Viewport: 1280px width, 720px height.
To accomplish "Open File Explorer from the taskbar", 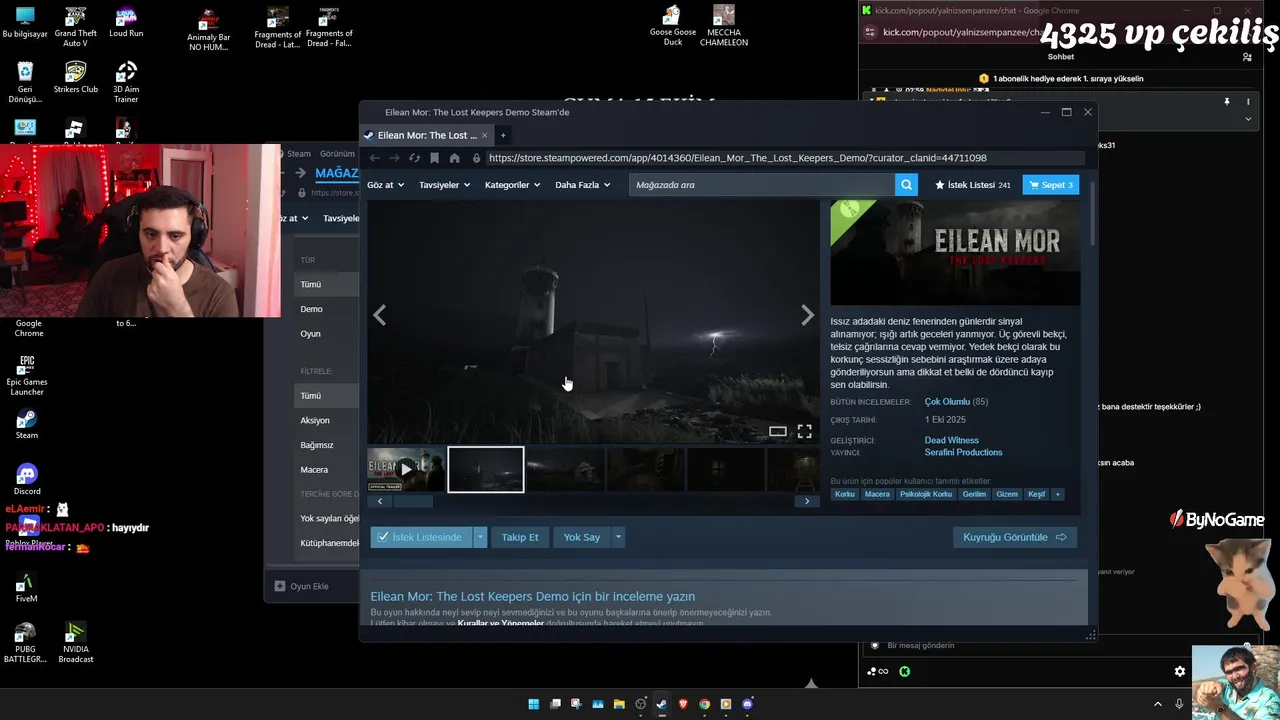I will pyautogui.click(x=619, y=704).
